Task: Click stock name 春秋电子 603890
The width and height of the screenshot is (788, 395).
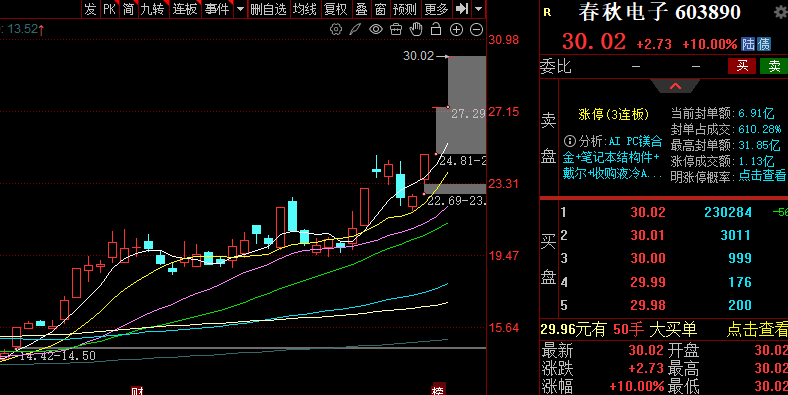Action: pyautogui.click(x=659, y=12)
